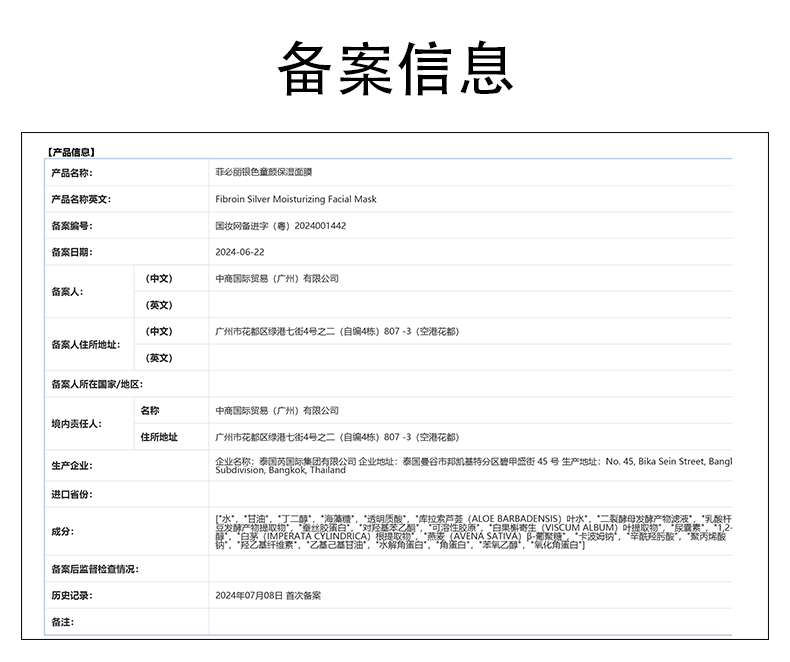Click 名称 sub-label under 境内责任人
Viewport: 790px width, 662px height.
point(150,411)
